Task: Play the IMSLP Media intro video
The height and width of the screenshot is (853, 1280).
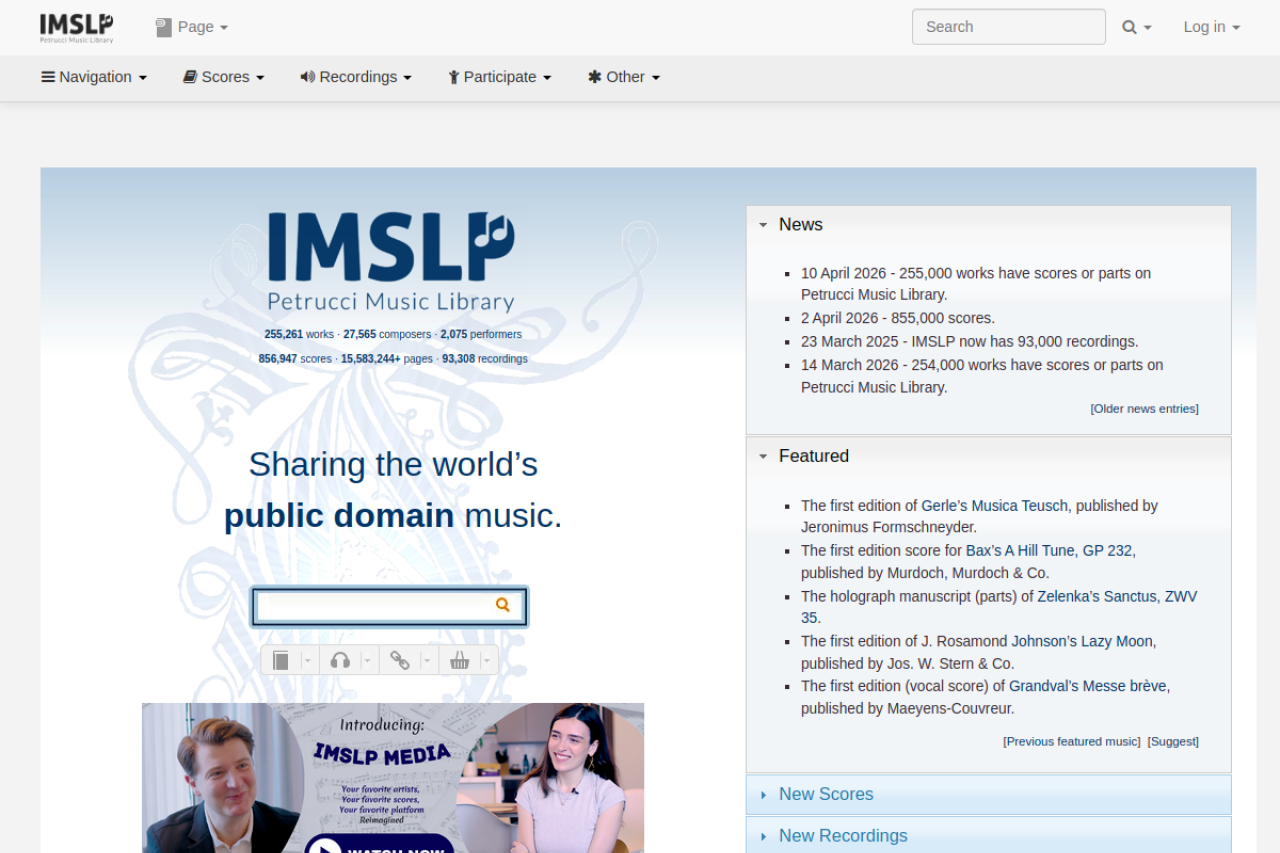Action: [x=324, y=846]
